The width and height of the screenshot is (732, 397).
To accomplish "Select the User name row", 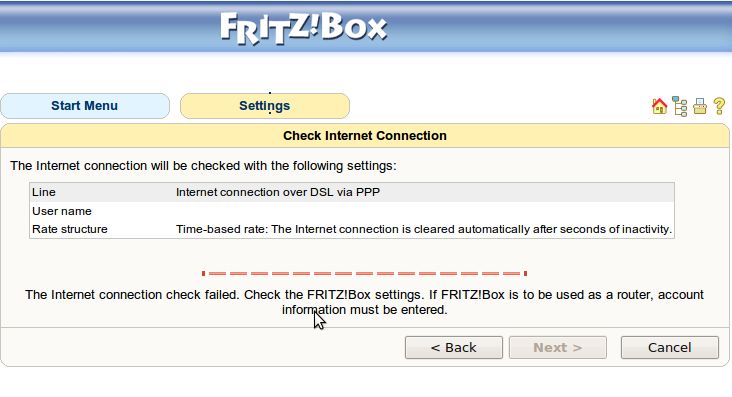I will (352, 211).
